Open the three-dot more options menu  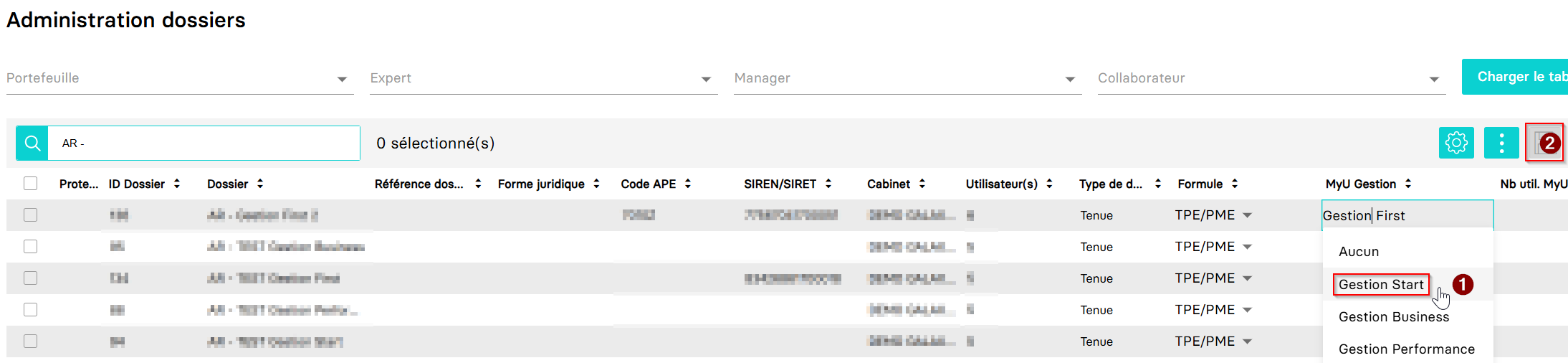coord(1501,143)
